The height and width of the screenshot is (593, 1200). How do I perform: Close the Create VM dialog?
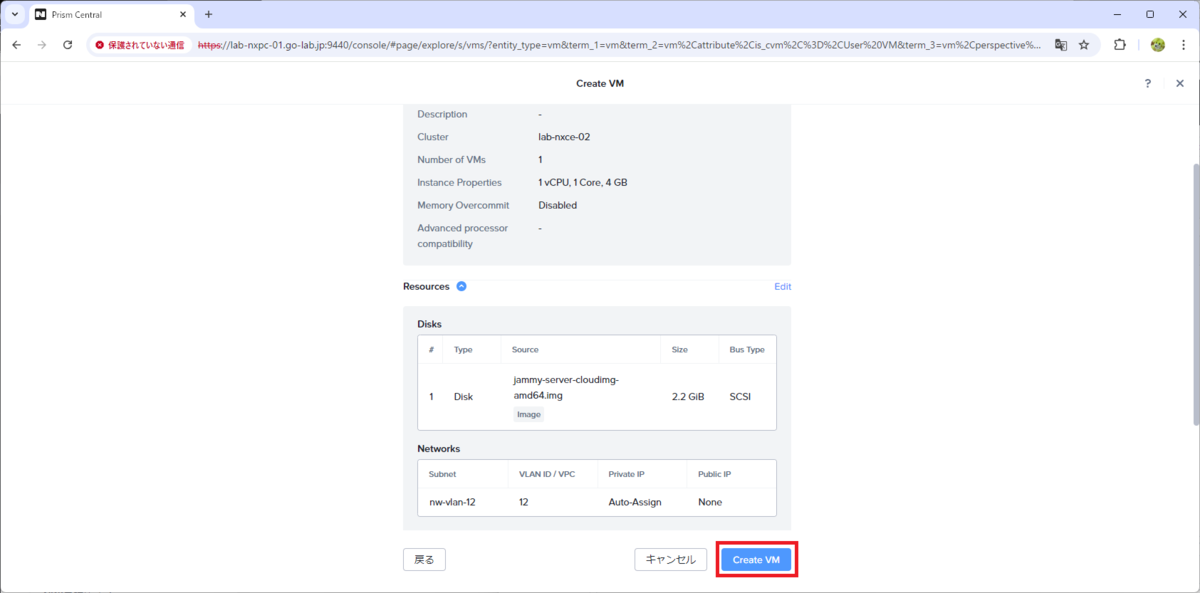pyautogui.click(x=1180, y=84)
